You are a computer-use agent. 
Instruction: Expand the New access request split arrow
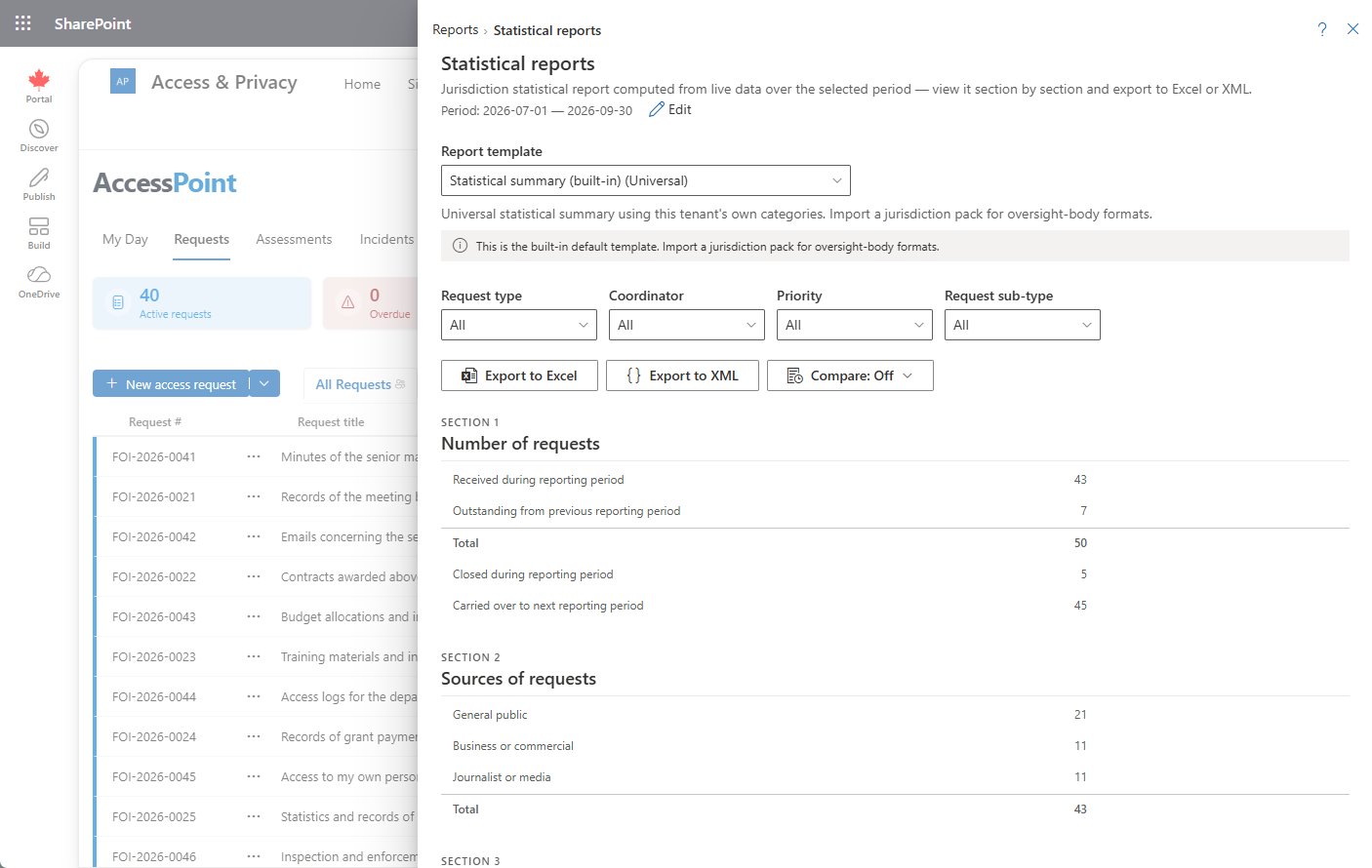(x=264, y=383)
